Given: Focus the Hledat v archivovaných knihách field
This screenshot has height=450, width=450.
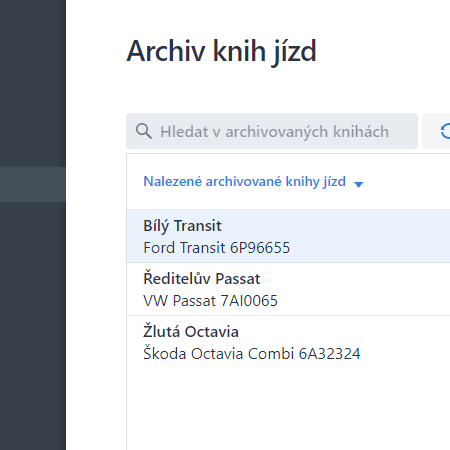Looking at the screenshot, I should pyautogui.click(x=272, y=131).
